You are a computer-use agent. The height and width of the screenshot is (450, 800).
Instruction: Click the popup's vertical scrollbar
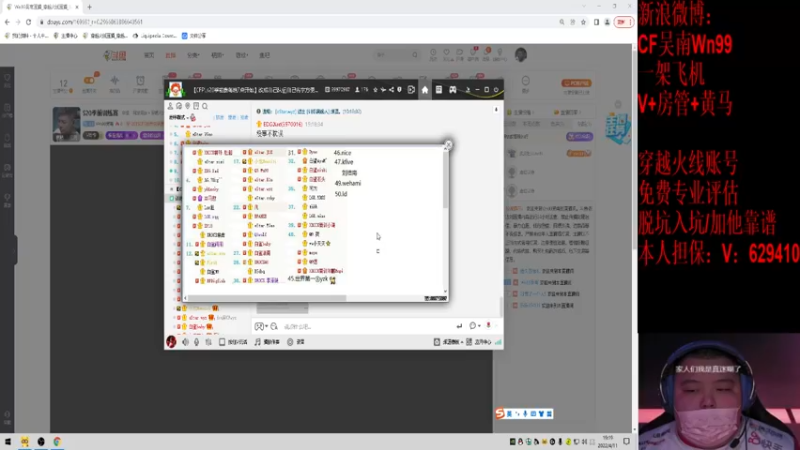click(x=445, y=179)
